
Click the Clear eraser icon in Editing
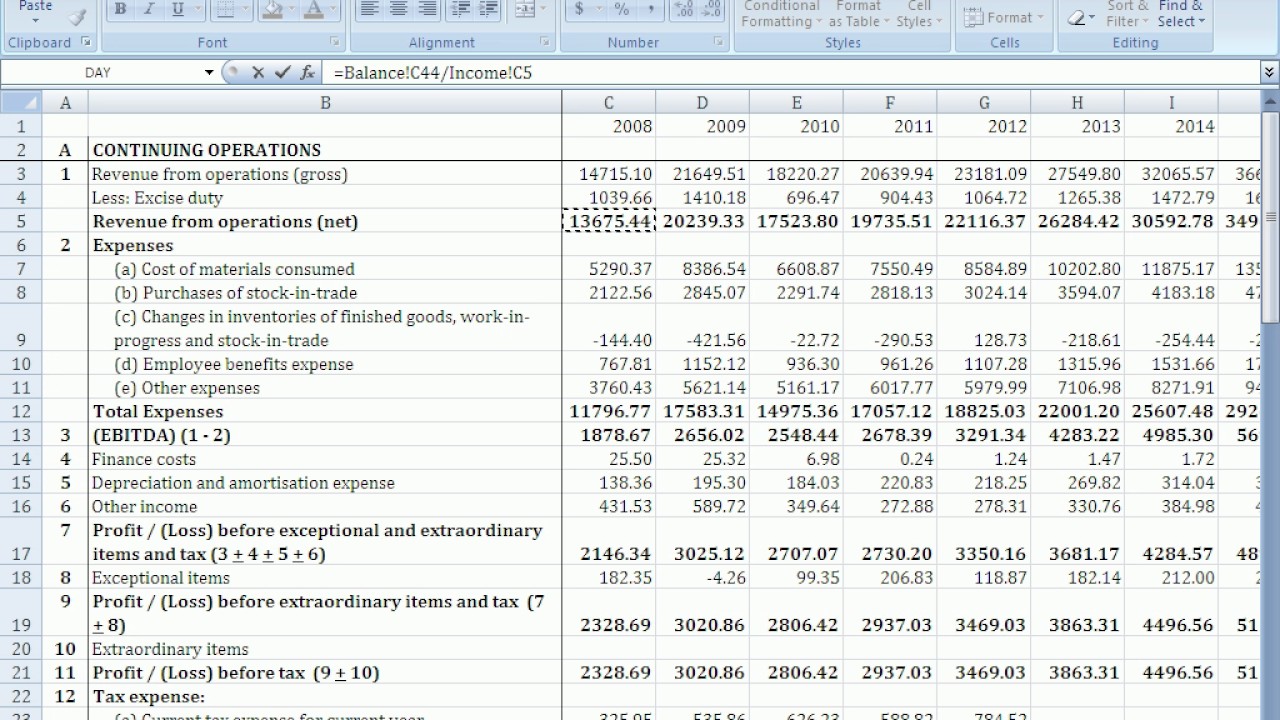(1075, 17)
